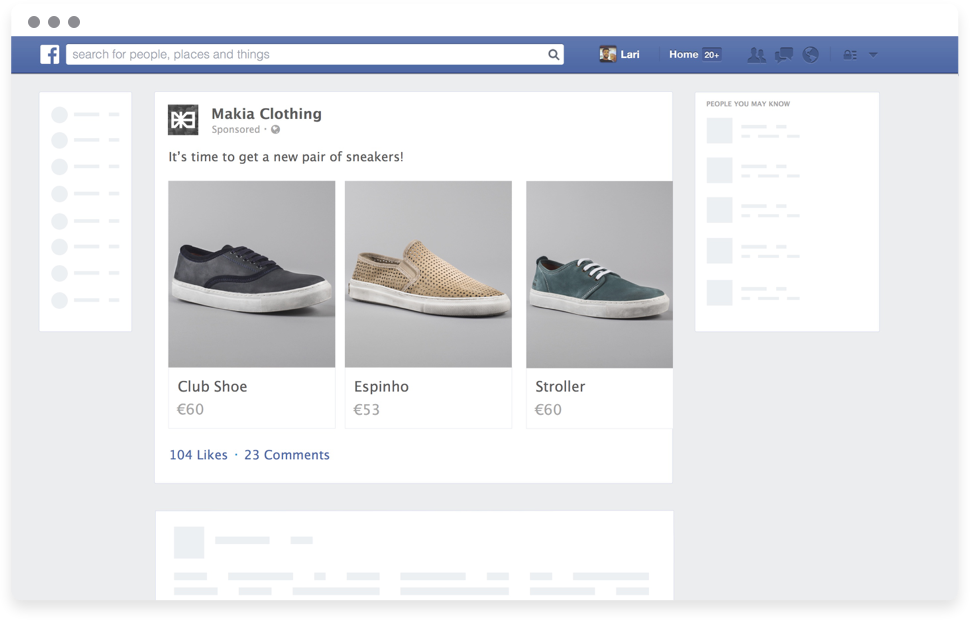Open Lari's profile picture

pyautogui.click(x=607, y=54)
